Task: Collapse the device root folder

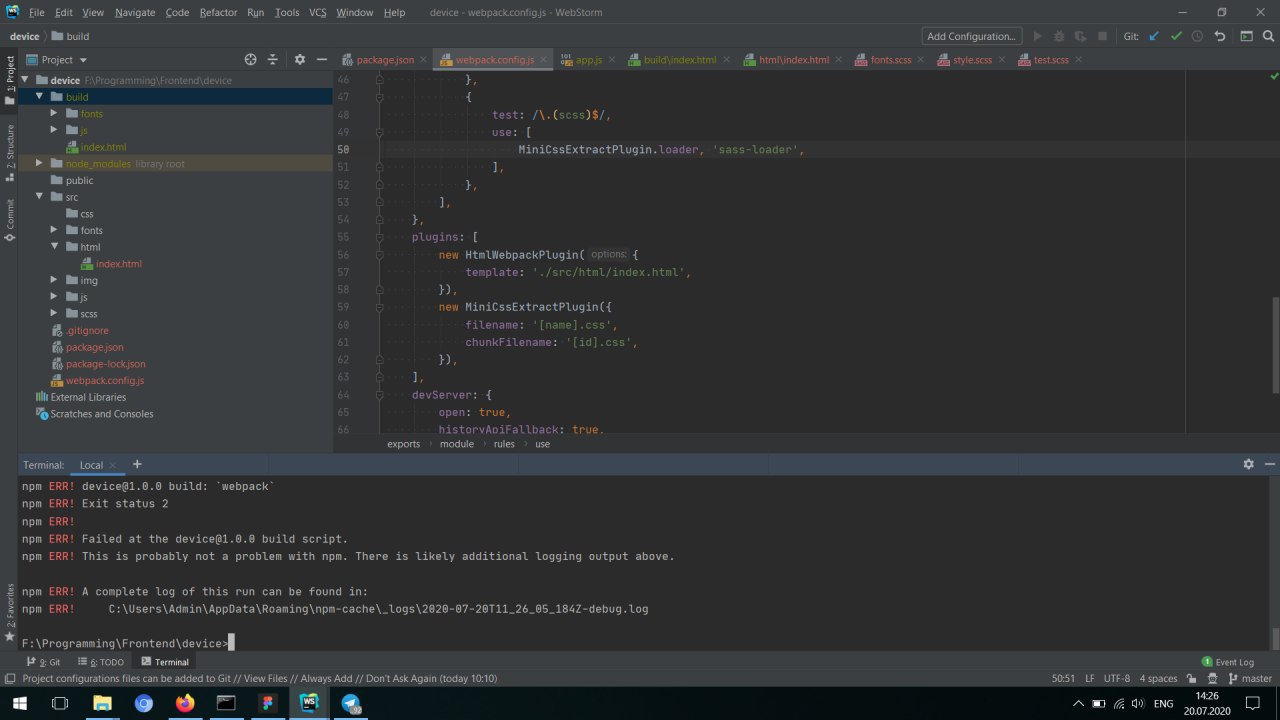Action: coord(25,80)
